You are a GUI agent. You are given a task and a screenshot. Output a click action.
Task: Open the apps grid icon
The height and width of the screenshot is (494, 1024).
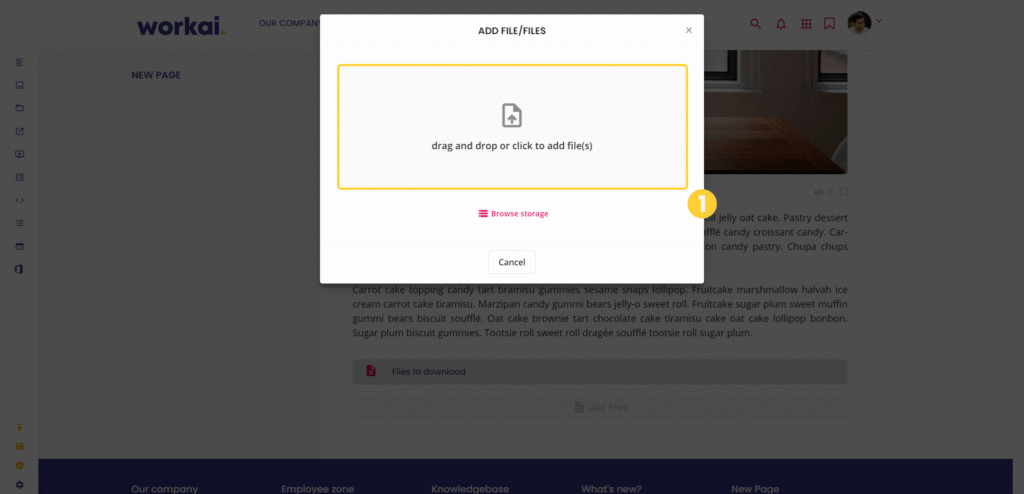click(806, 24)
